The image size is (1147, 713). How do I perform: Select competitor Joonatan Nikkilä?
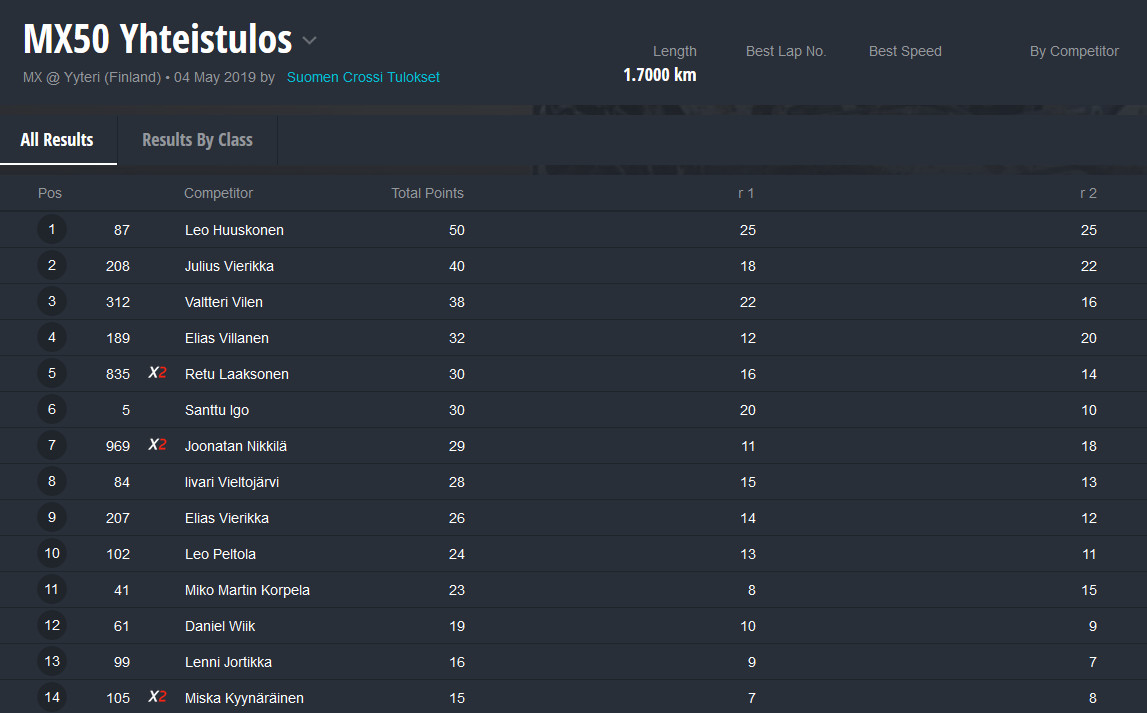236,446
